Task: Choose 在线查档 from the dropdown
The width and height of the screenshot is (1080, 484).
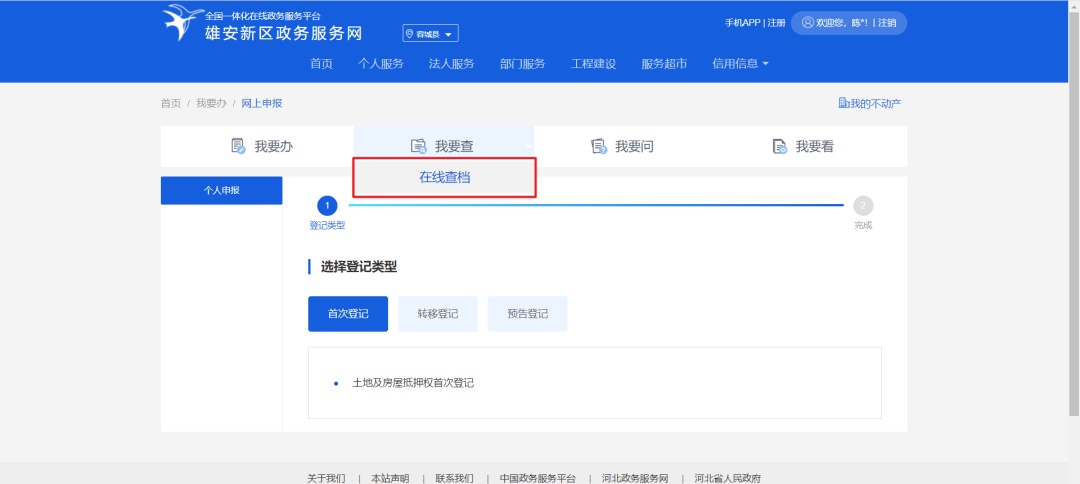Action: 444,178
